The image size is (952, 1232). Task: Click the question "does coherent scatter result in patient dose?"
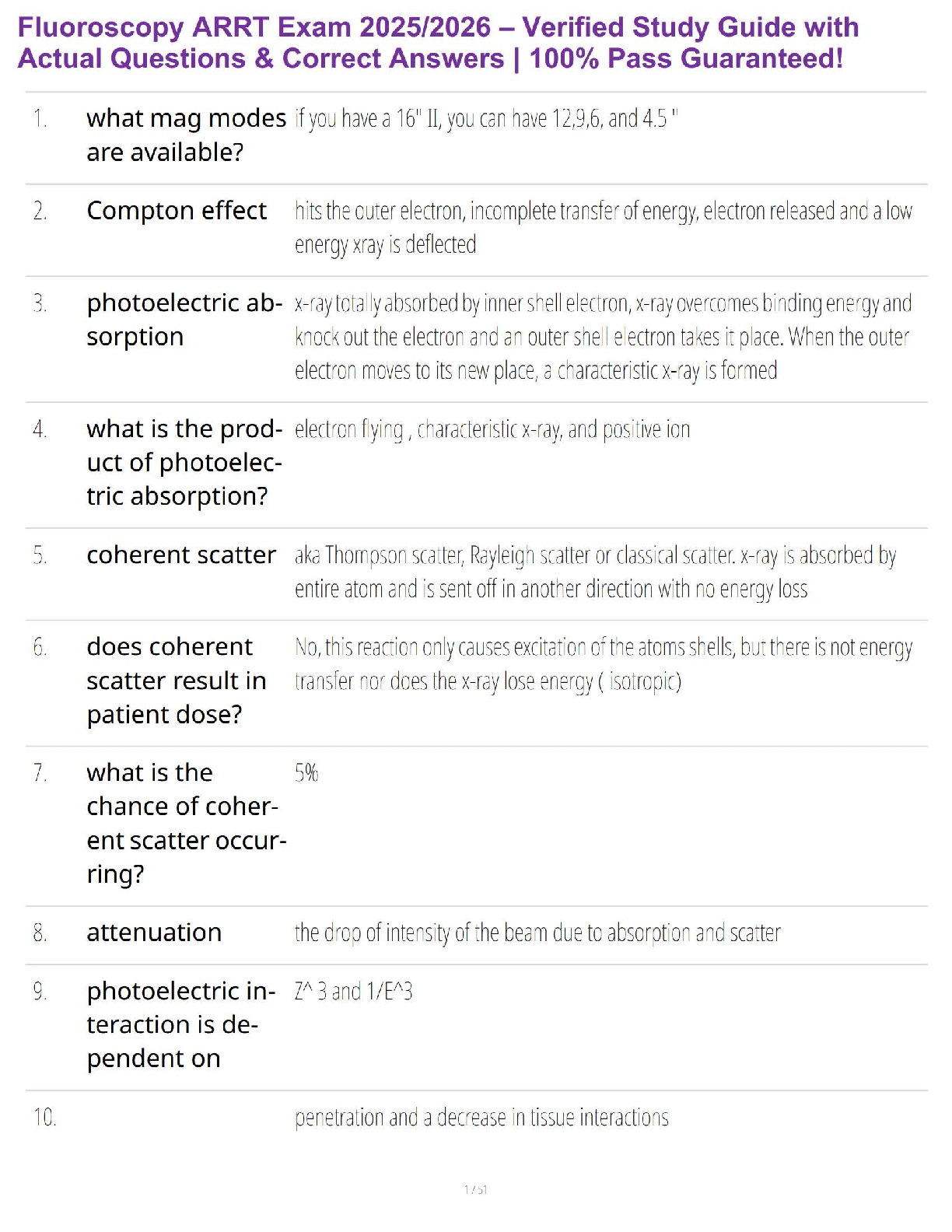pyautogui.click(x=176, y=681)
